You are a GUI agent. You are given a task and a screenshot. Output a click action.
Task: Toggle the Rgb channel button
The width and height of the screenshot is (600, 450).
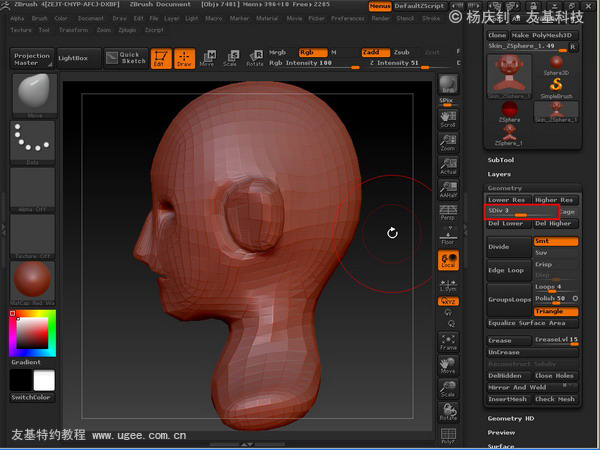click(x=313, y=52)
